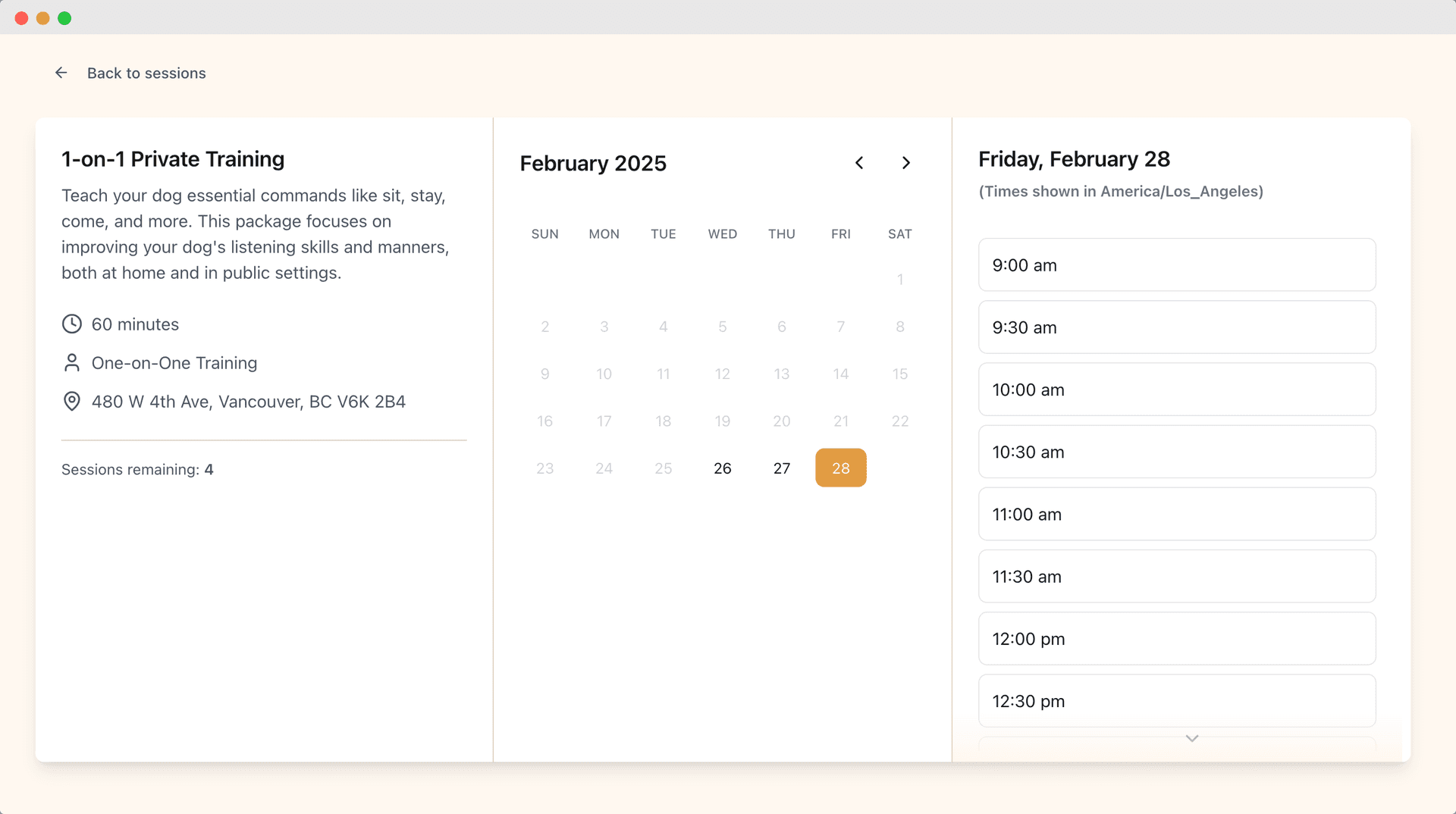Click the yellow minimize control
This screenshot has height=814, width=1456.
(43, 17)
